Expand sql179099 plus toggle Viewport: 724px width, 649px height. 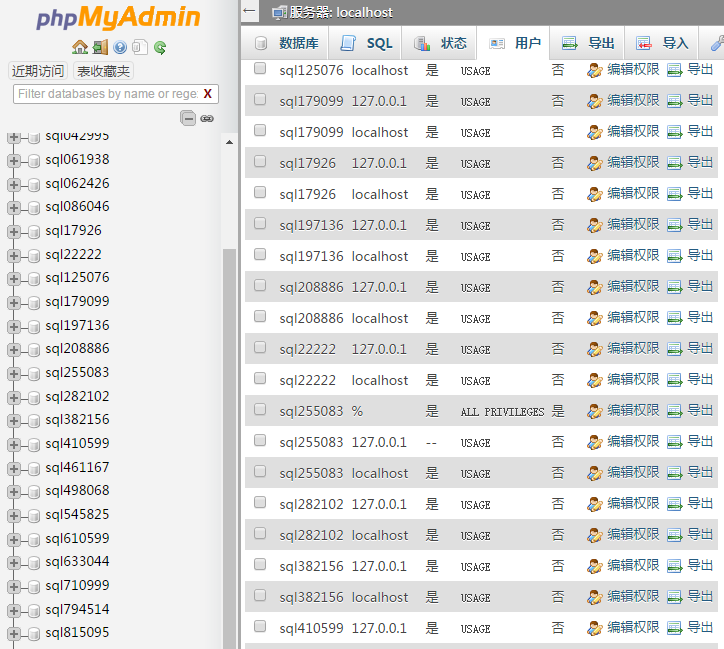coord(13,303)
